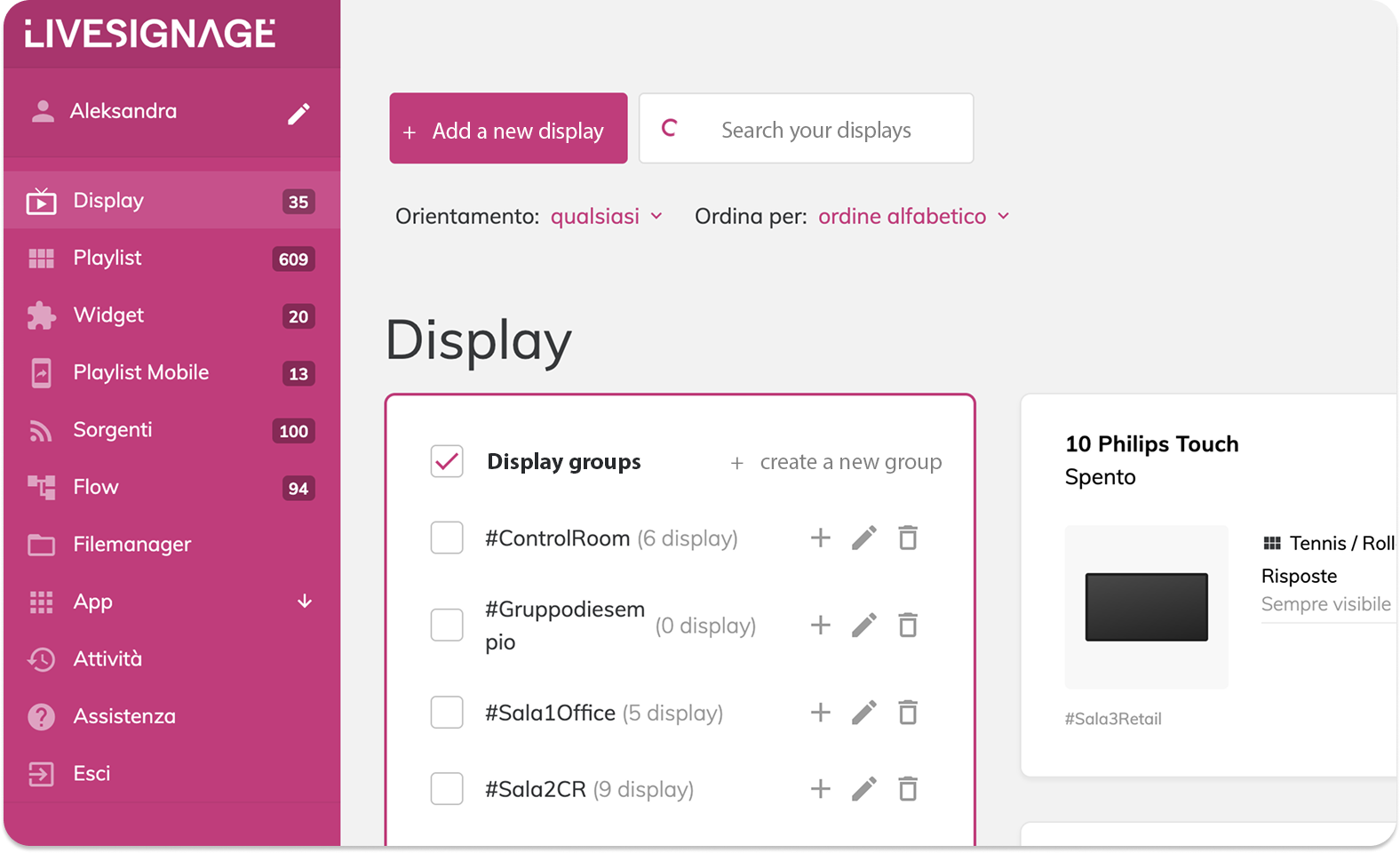Delete the #Gruppodiesempio group
This screenshot has width=1400, height=853.
908,625
